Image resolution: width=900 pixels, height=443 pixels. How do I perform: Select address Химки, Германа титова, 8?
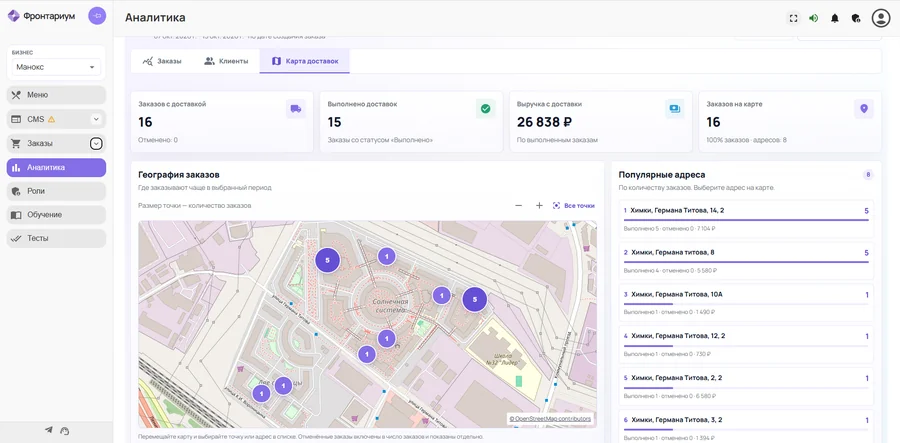pyautogui.click(x=746, y=261)
